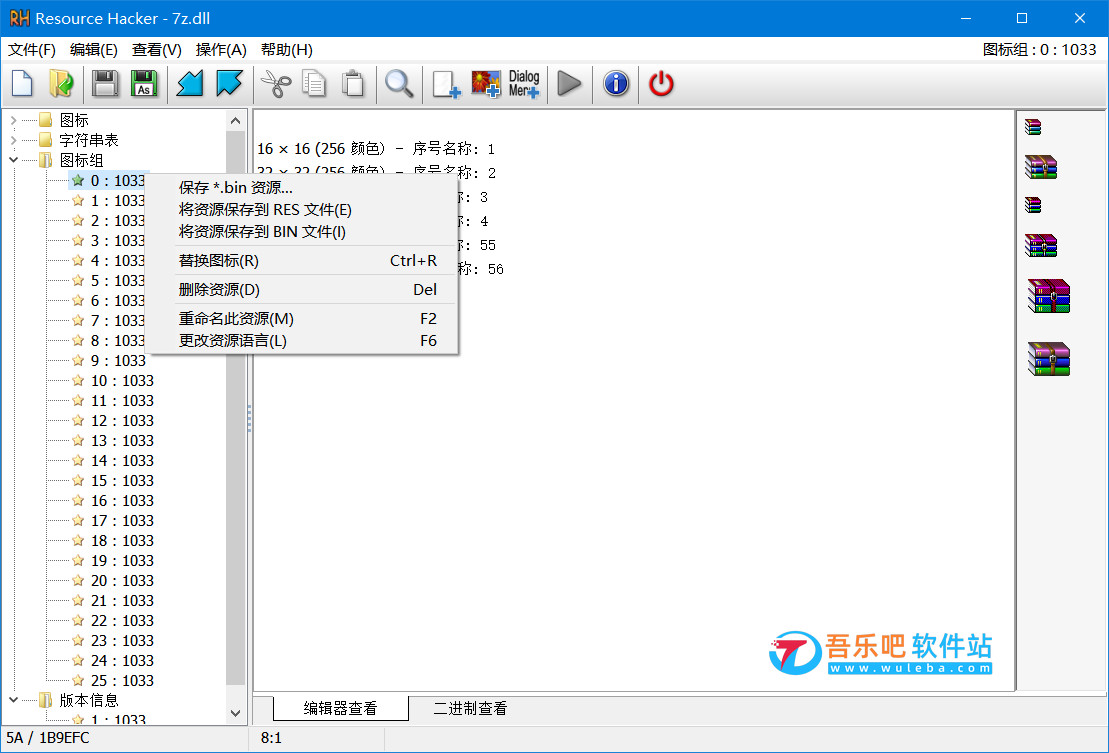Switch to the 二进制查看 tab
Screen dimensions: 1109x753
click(x=470, y=708)
